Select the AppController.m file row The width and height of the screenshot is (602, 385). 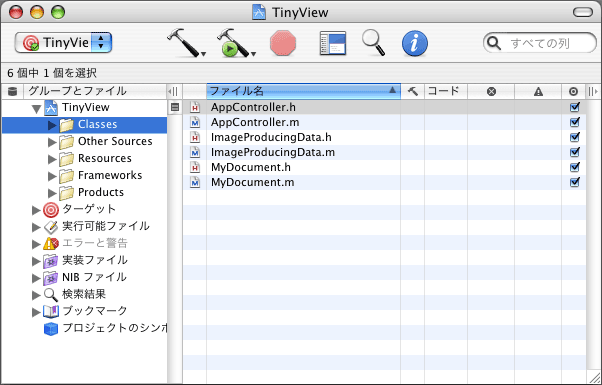pos(384,122)
